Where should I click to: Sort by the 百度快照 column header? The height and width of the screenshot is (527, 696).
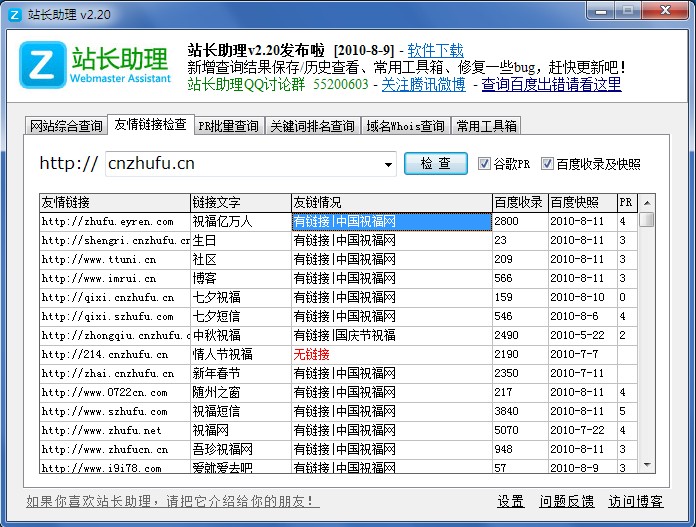point(583,202)
